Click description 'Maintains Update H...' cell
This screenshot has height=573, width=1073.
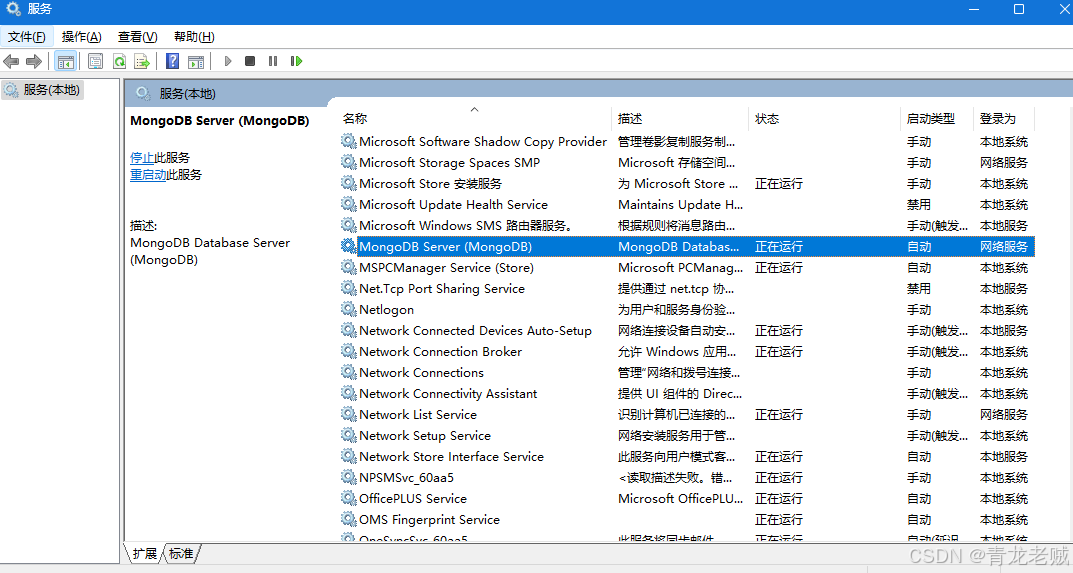tap(680, 205)
